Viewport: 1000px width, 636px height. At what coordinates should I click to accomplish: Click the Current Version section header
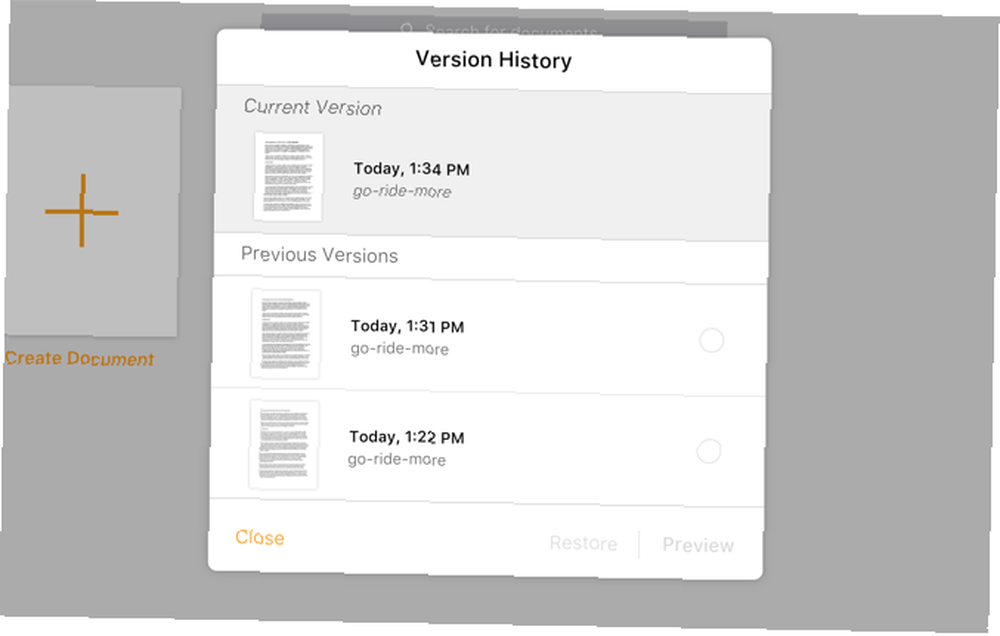point(312,107)
